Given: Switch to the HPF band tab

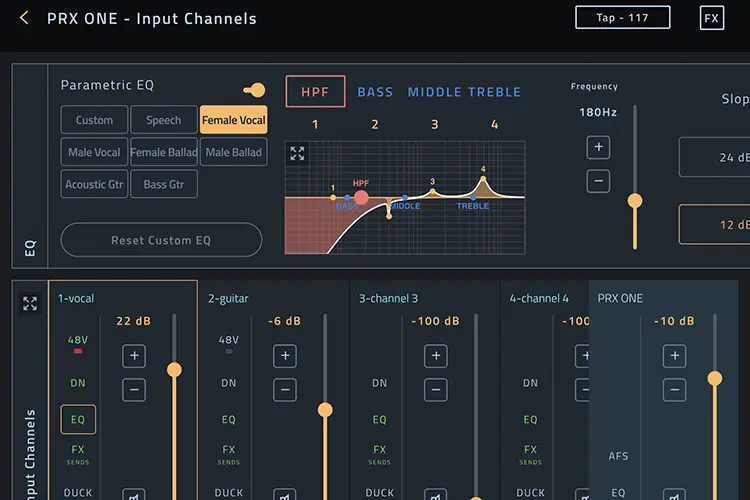Looking at the screenshot, I should click(315, 91).
